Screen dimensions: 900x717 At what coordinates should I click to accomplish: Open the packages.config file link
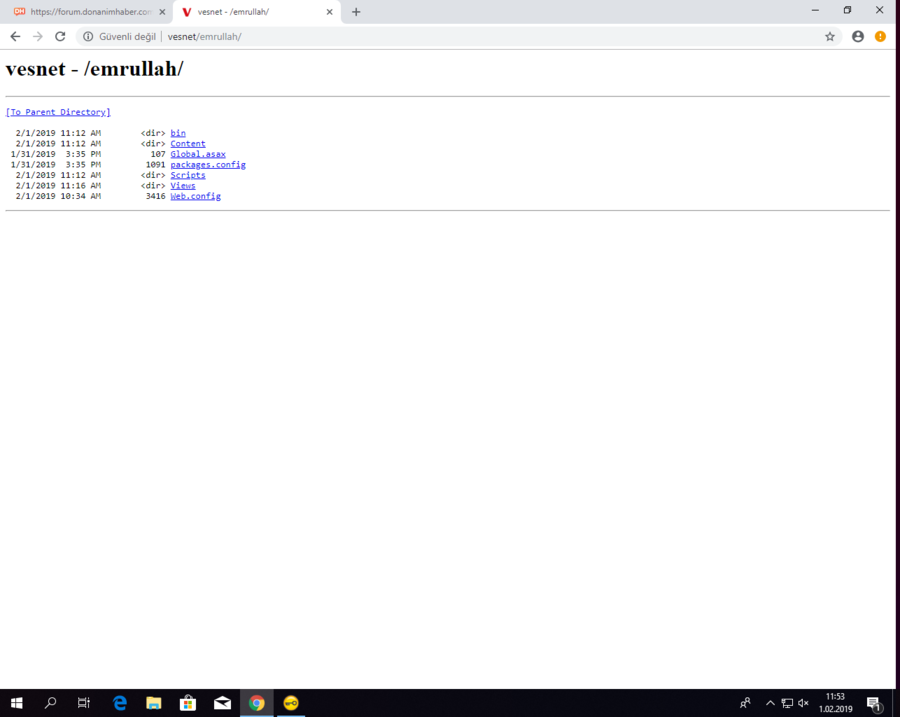point(208,165)
